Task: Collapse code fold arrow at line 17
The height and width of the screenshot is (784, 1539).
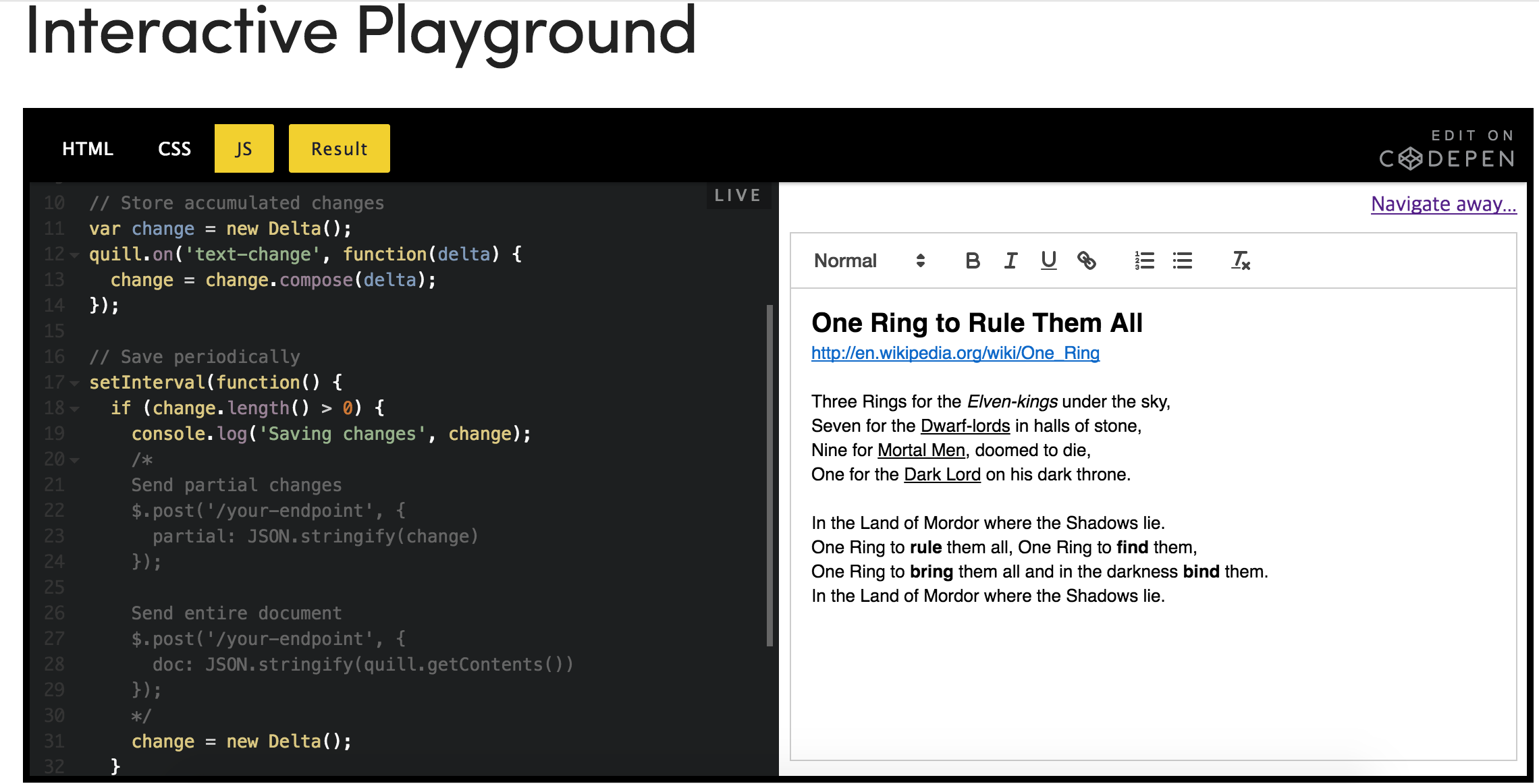Action: [74, 383]
